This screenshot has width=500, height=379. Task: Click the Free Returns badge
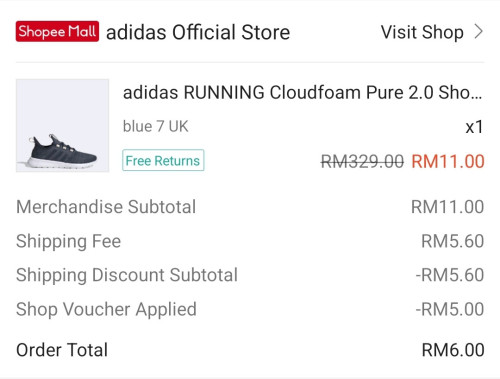click(163, 160)
